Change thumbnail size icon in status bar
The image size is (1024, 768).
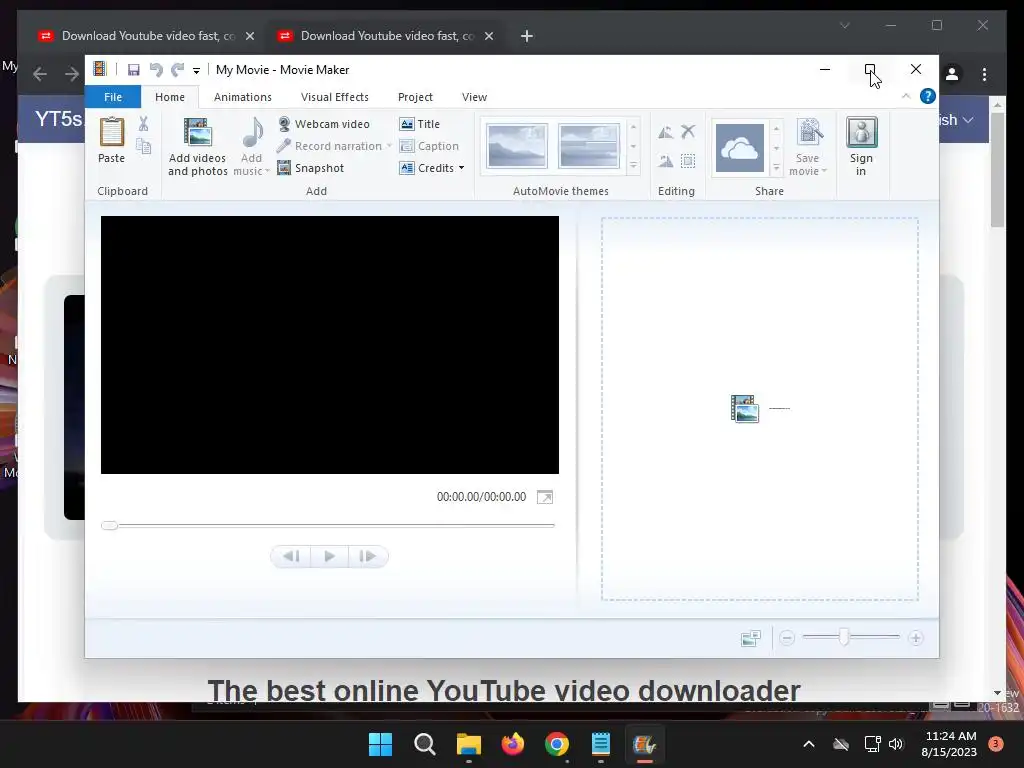tap(750, 638)
